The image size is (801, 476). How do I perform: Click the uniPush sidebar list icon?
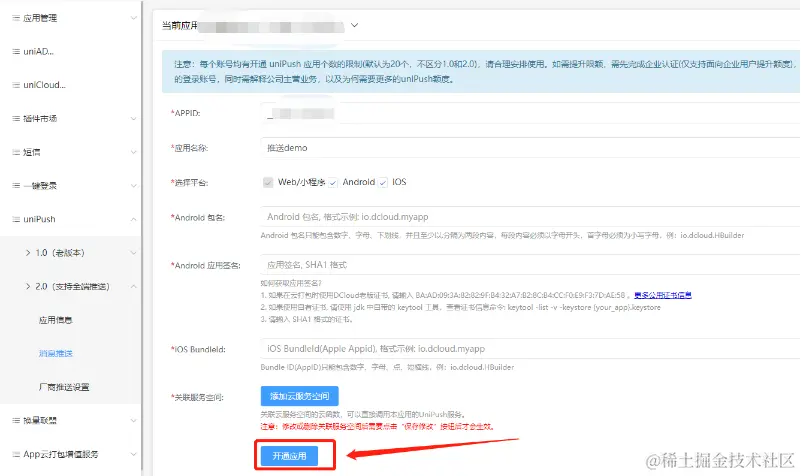pos(16,219)
